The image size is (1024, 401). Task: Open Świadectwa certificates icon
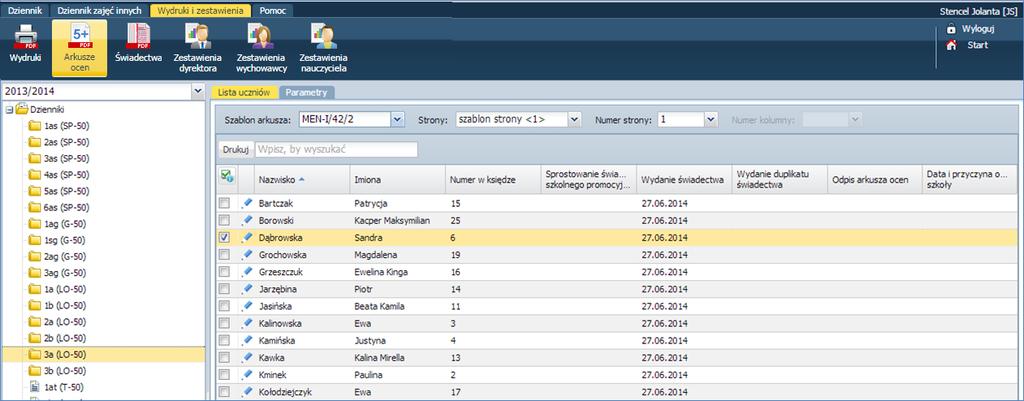coord(138,37)
